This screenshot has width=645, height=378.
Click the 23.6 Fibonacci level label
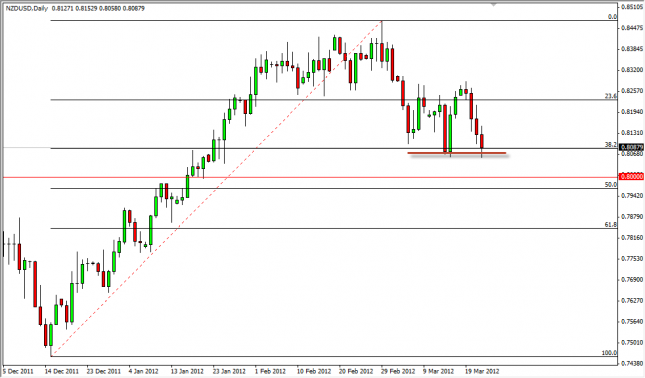[x=611, y=96]
